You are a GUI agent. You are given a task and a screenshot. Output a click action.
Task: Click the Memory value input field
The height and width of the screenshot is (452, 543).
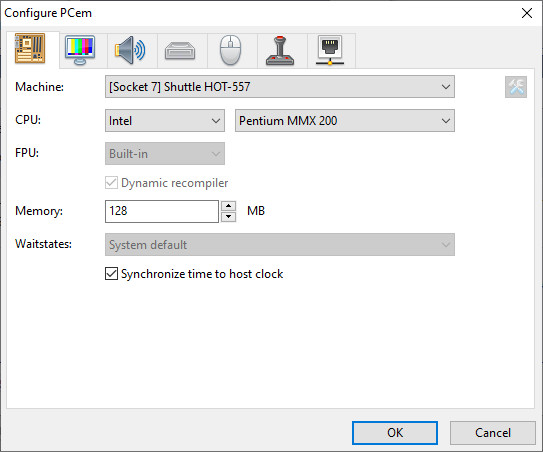pyautogui.click(x=162, y=211)
